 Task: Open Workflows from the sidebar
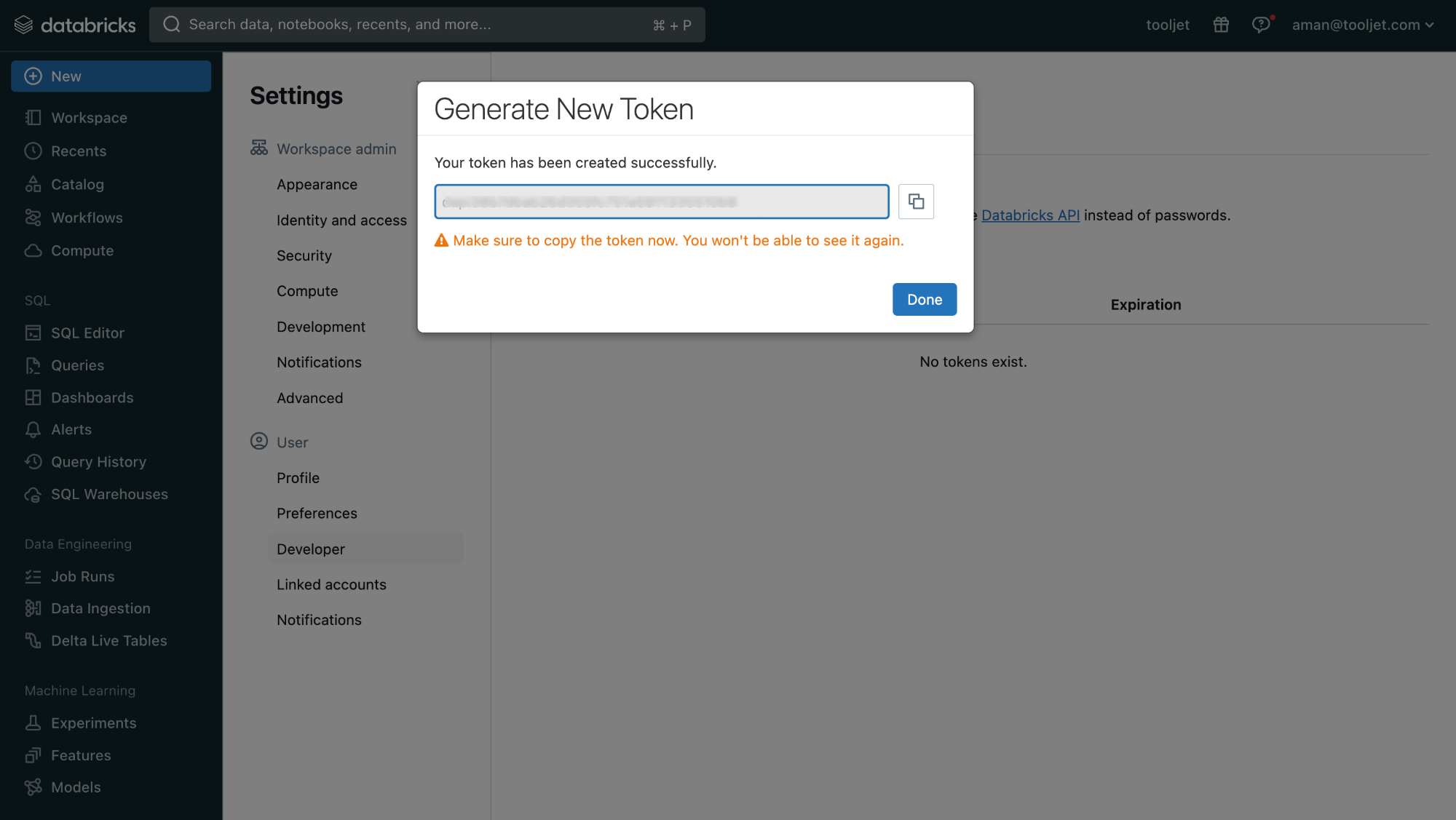(87, 218)
